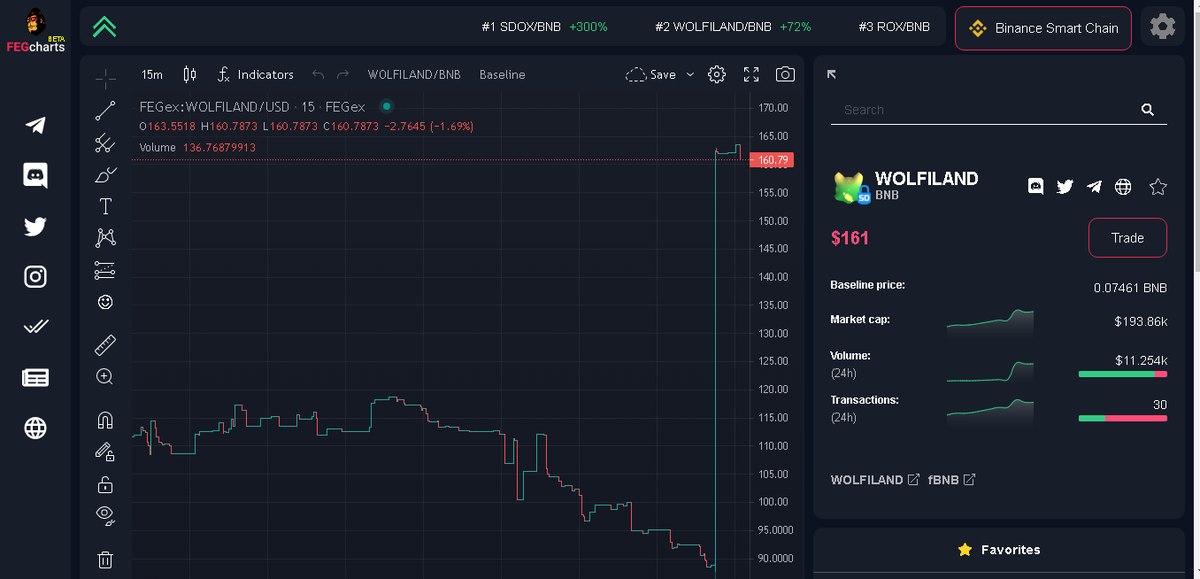Open the Binance Smart Chain network selector
Screen dimensions: 1200x579
pyautogui.click(x=1043, y=28)
